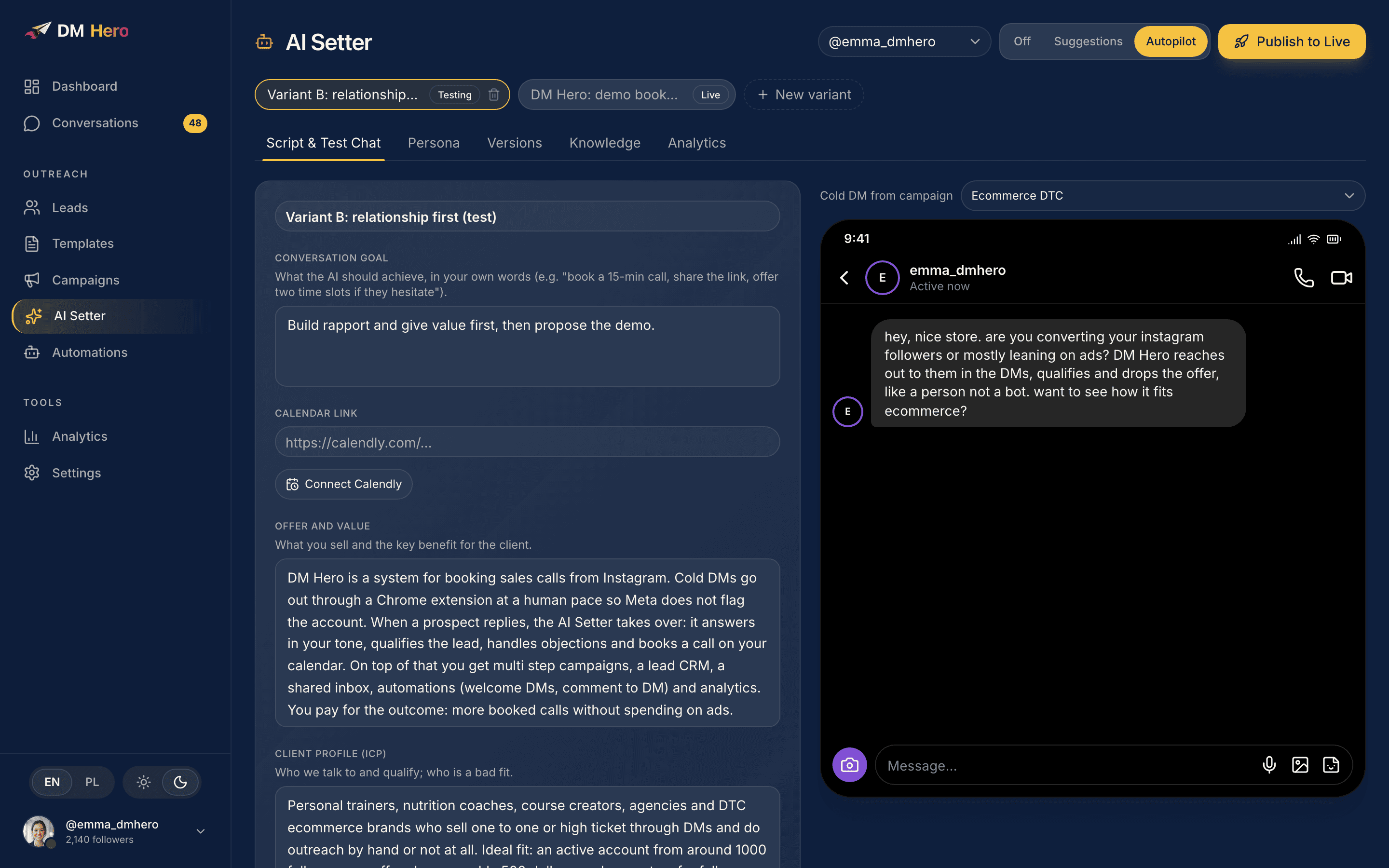Click the Live status badge
Image resolution: width=1389 pixels, height=868 pixels.
tap(710, 95)
